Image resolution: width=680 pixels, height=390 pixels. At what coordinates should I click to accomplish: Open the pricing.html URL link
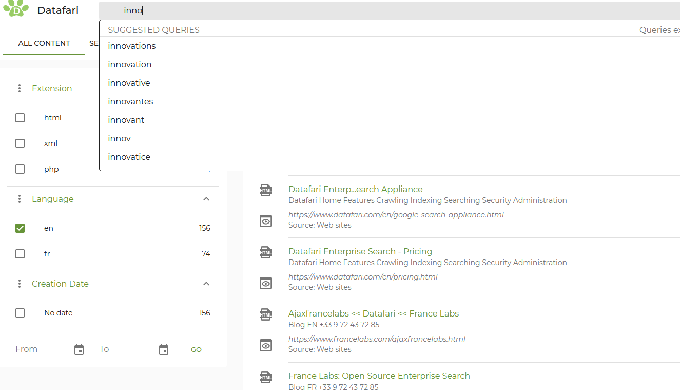pyautogui.click(x=363, y=276)
